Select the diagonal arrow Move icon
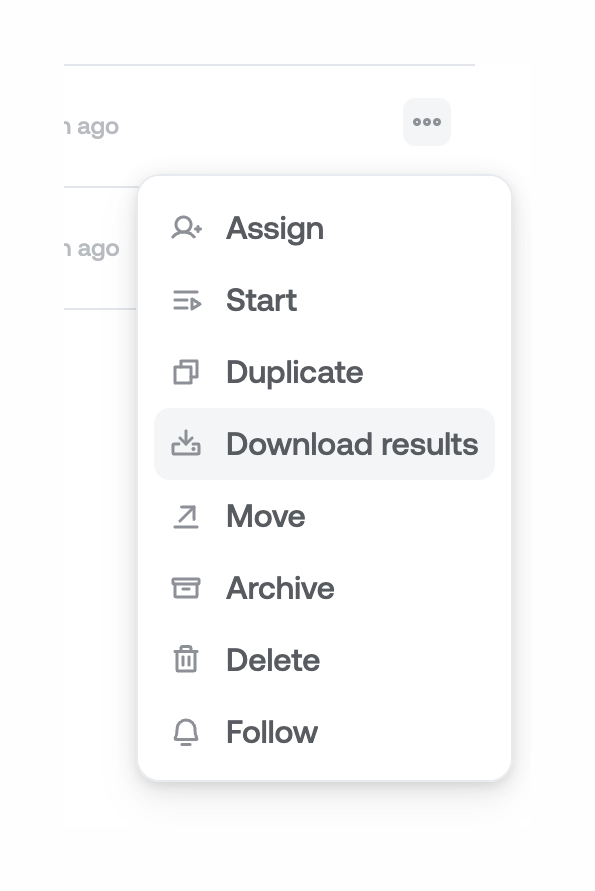This screenshot has width=595, height=891. [186, 516]
